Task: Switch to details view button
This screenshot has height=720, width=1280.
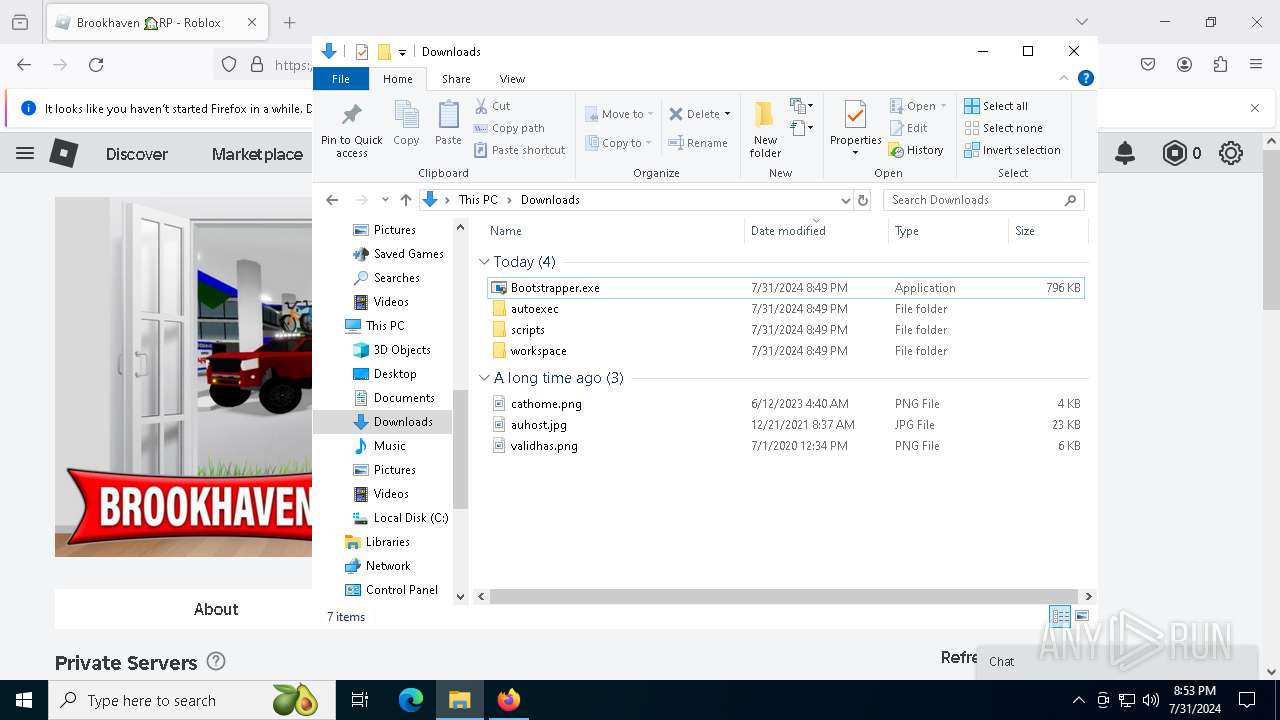Action: tap(1060, 616)
